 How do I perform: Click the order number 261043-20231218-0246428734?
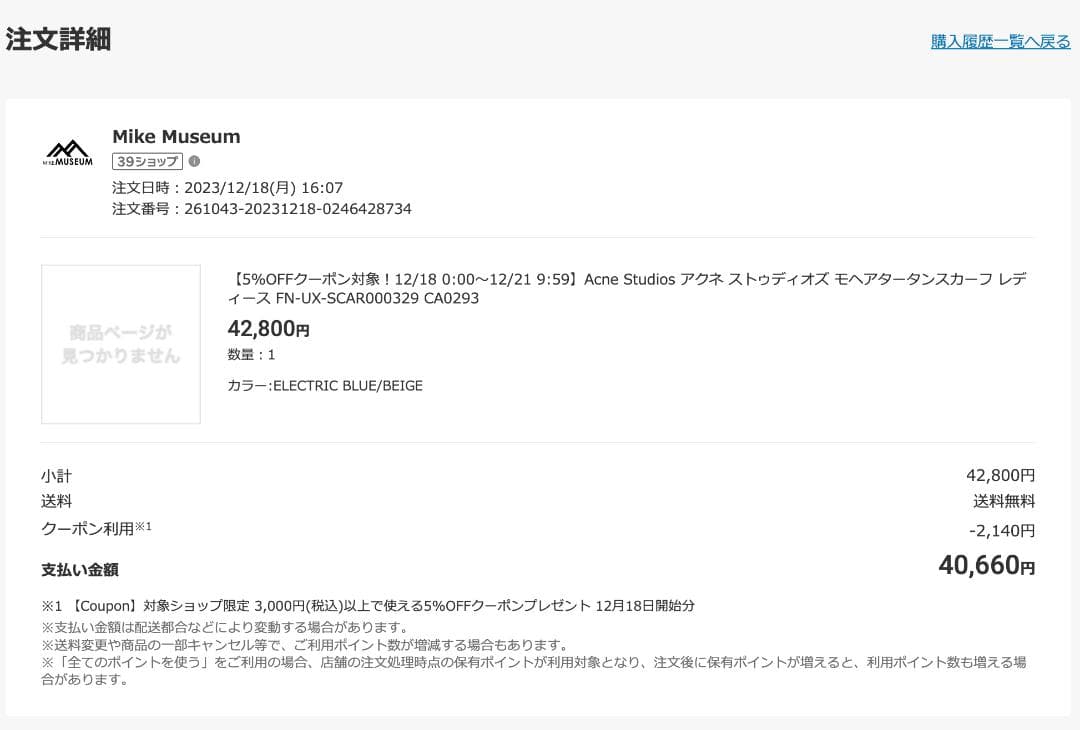click(x=297, y=209)
